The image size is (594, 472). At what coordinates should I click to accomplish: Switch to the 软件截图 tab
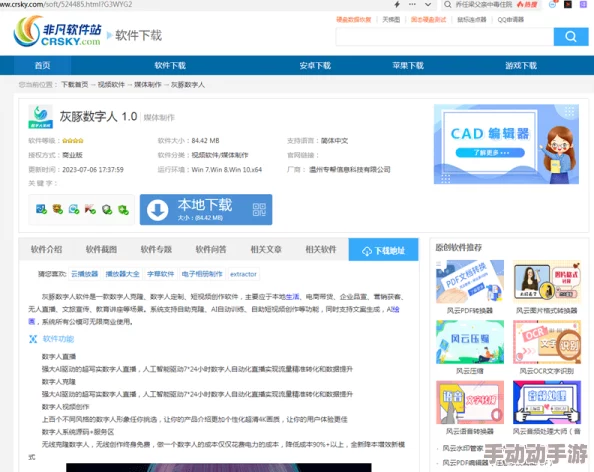coord(101,249)
